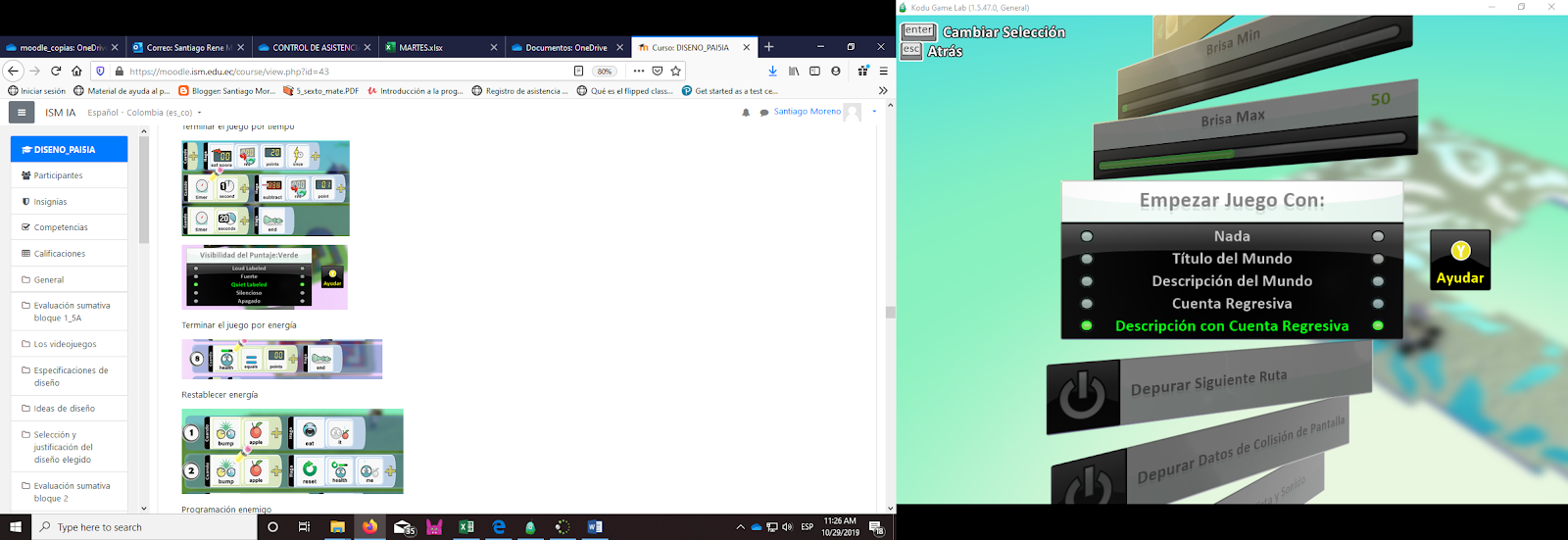
Task: Reload the Moodle page in Firefox
Action: click(56, 71)
